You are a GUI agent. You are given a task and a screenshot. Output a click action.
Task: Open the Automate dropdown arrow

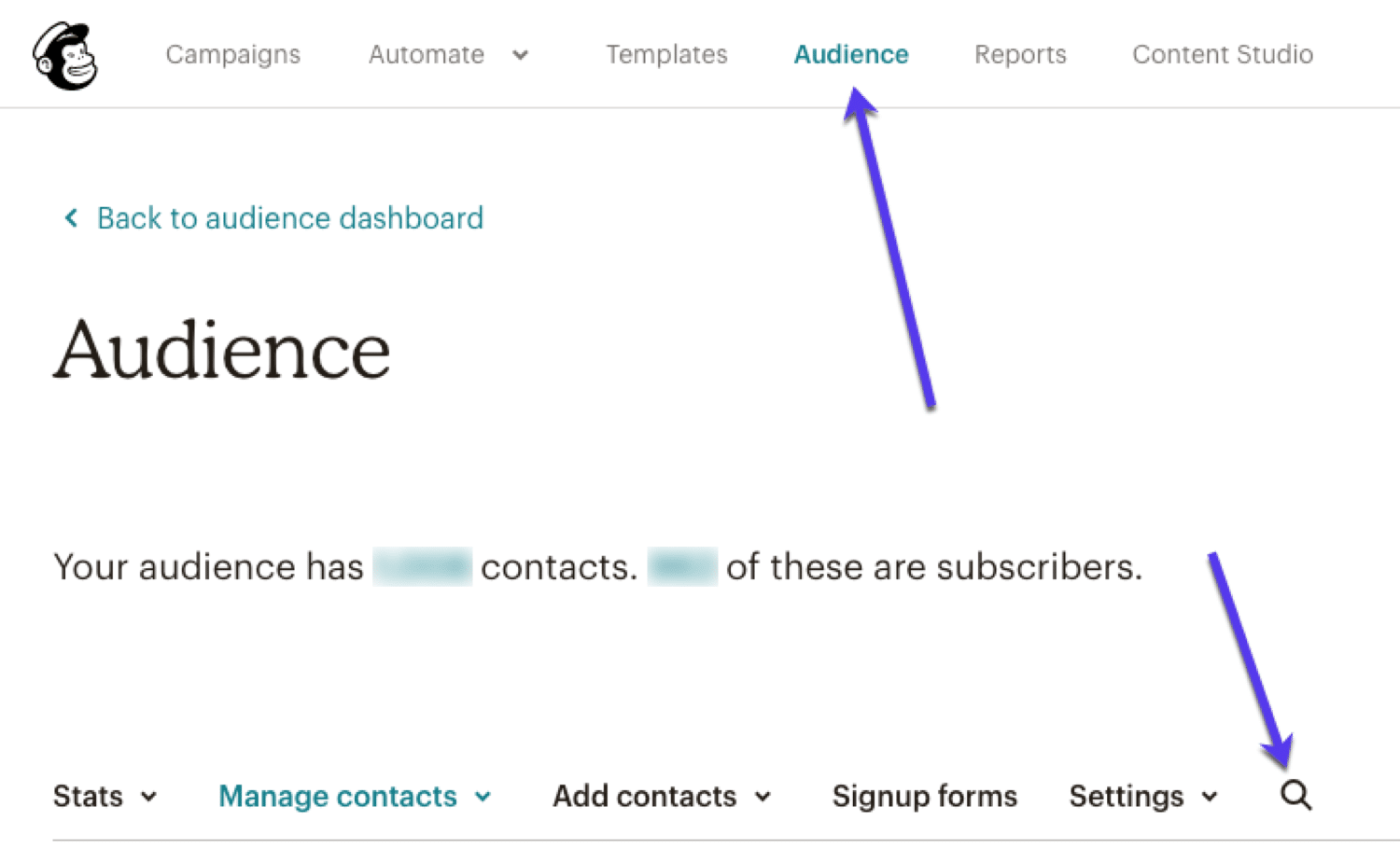pyautogui.click(x=520, y=56)
